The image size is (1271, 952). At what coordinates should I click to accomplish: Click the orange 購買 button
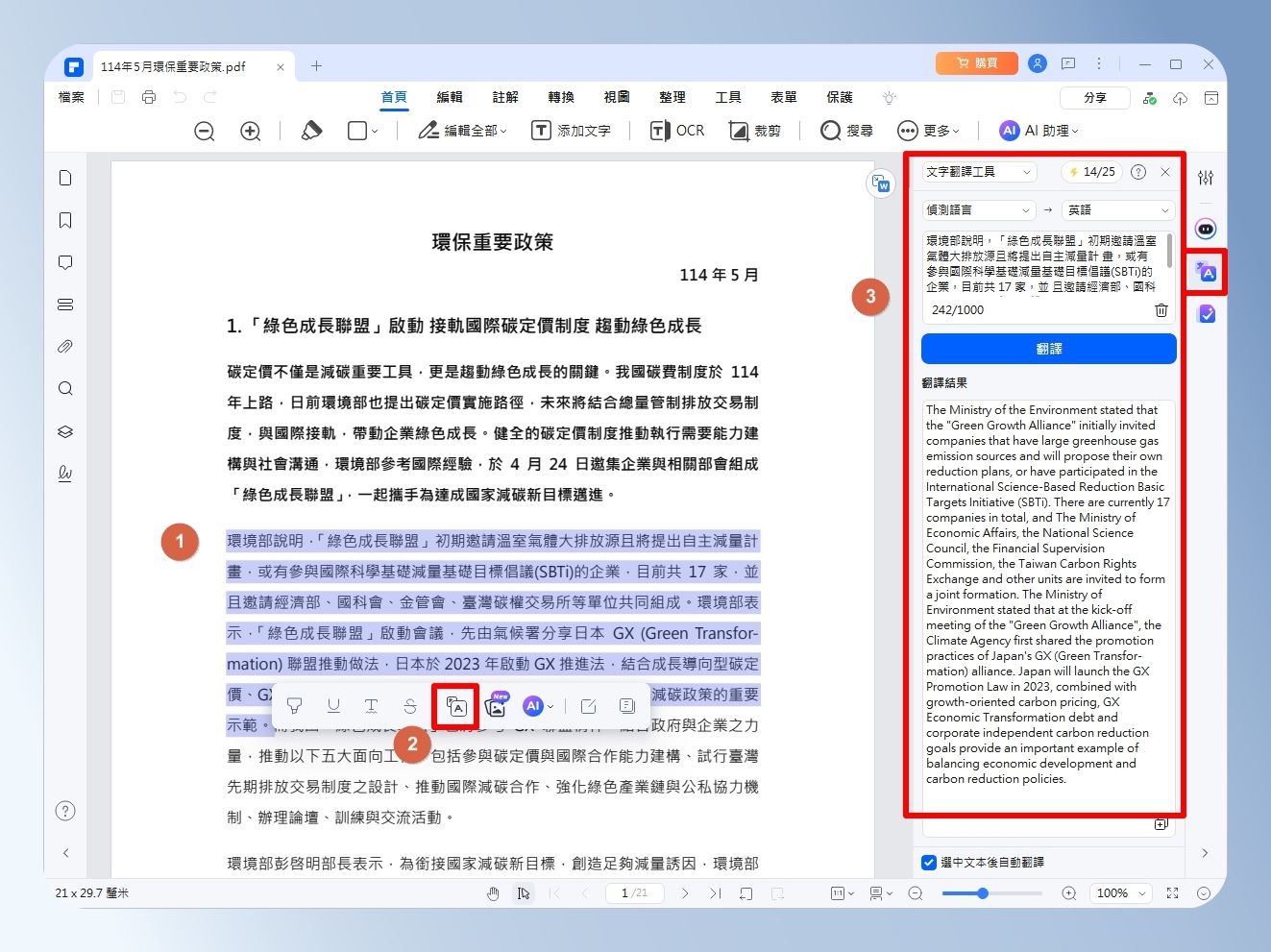[x=976, y=63]
